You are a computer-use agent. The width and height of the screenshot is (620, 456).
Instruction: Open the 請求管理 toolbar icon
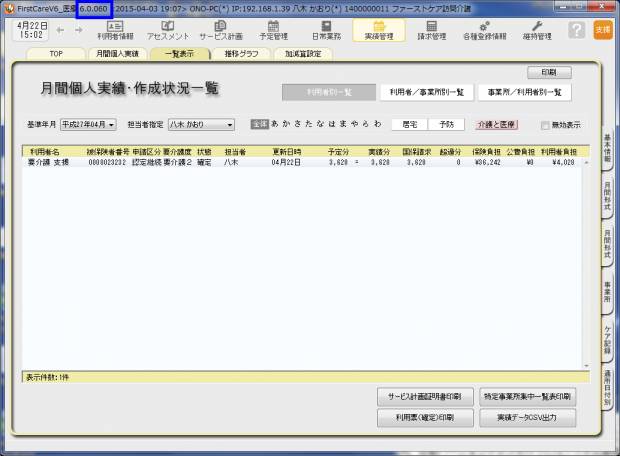[x=432, y=30]
